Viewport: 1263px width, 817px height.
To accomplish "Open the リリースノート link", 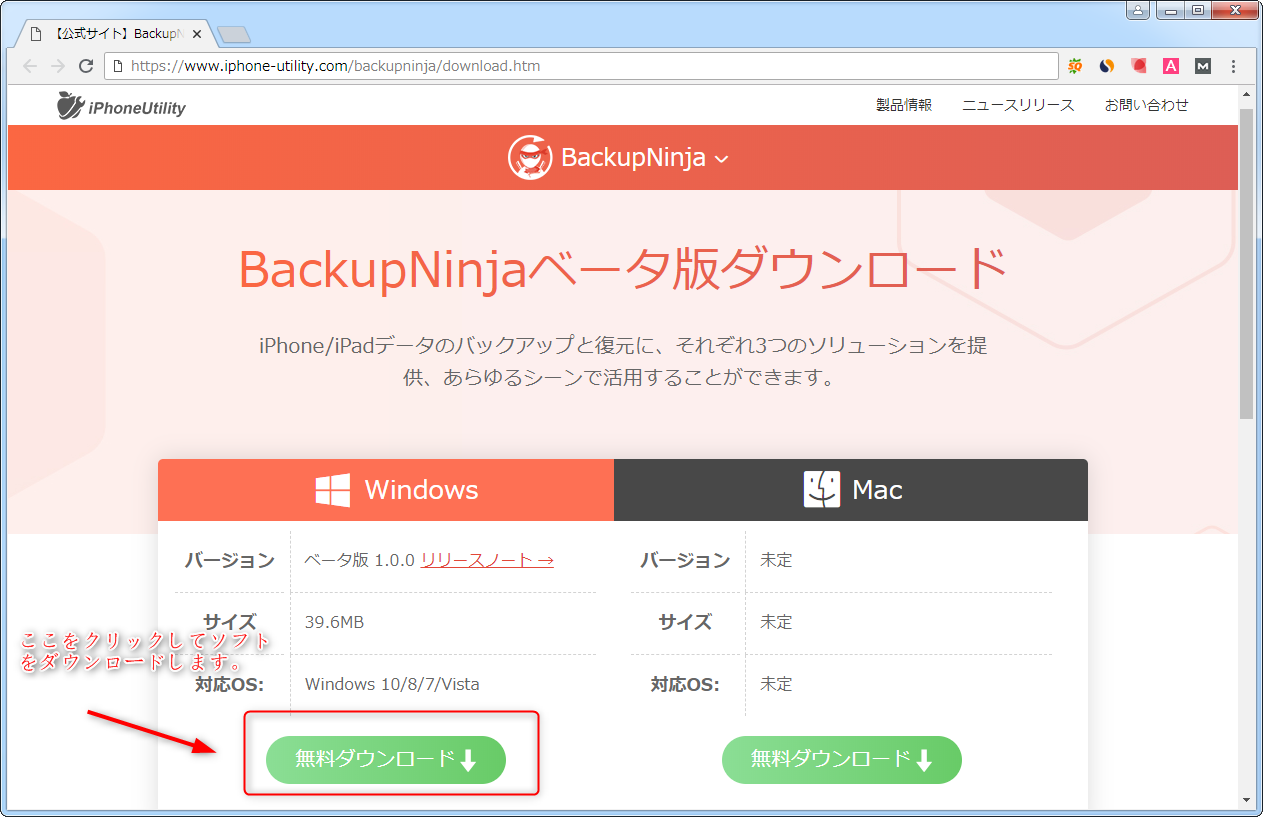I will click(x=487, y=560).
